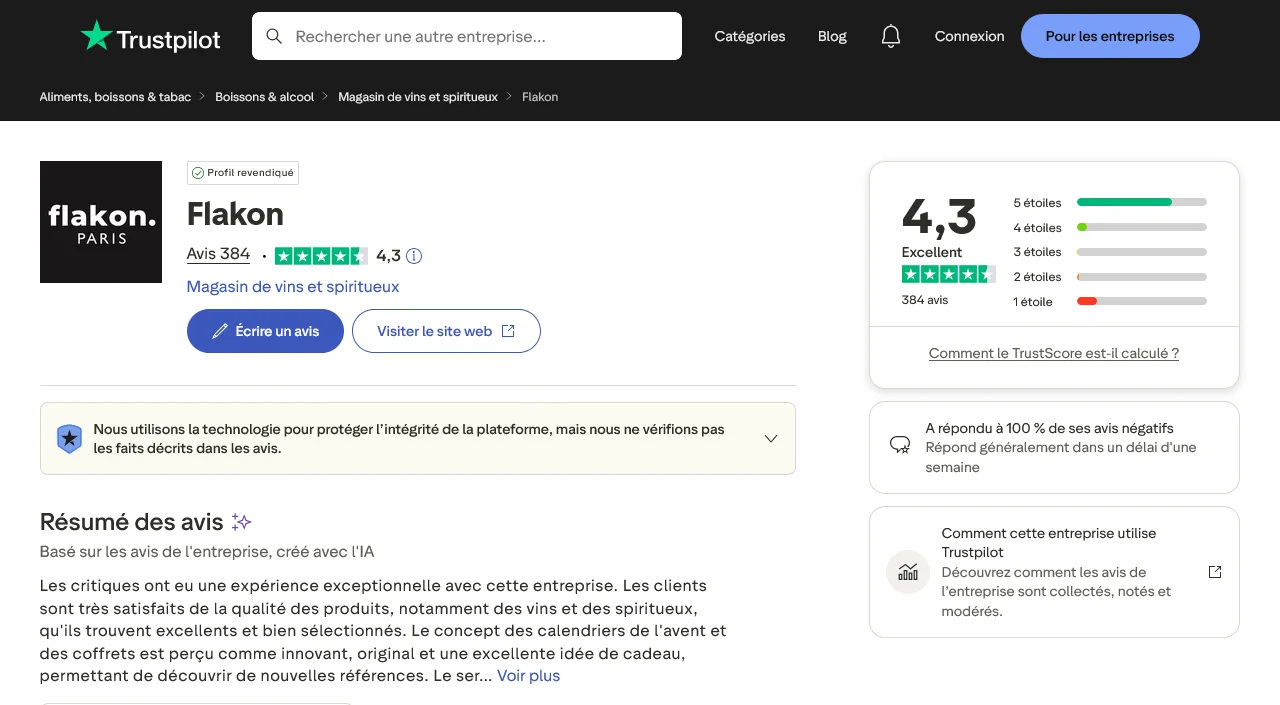
Task: Click the AI sparkle icon near Résumé des avis
Action: pyautogui.click(x=241, y=521)
